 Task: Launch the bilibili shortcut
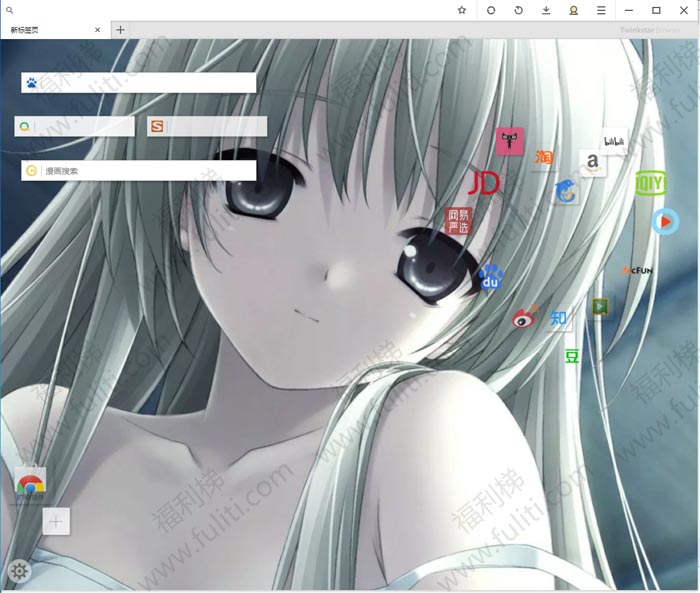tap(614, 141)
